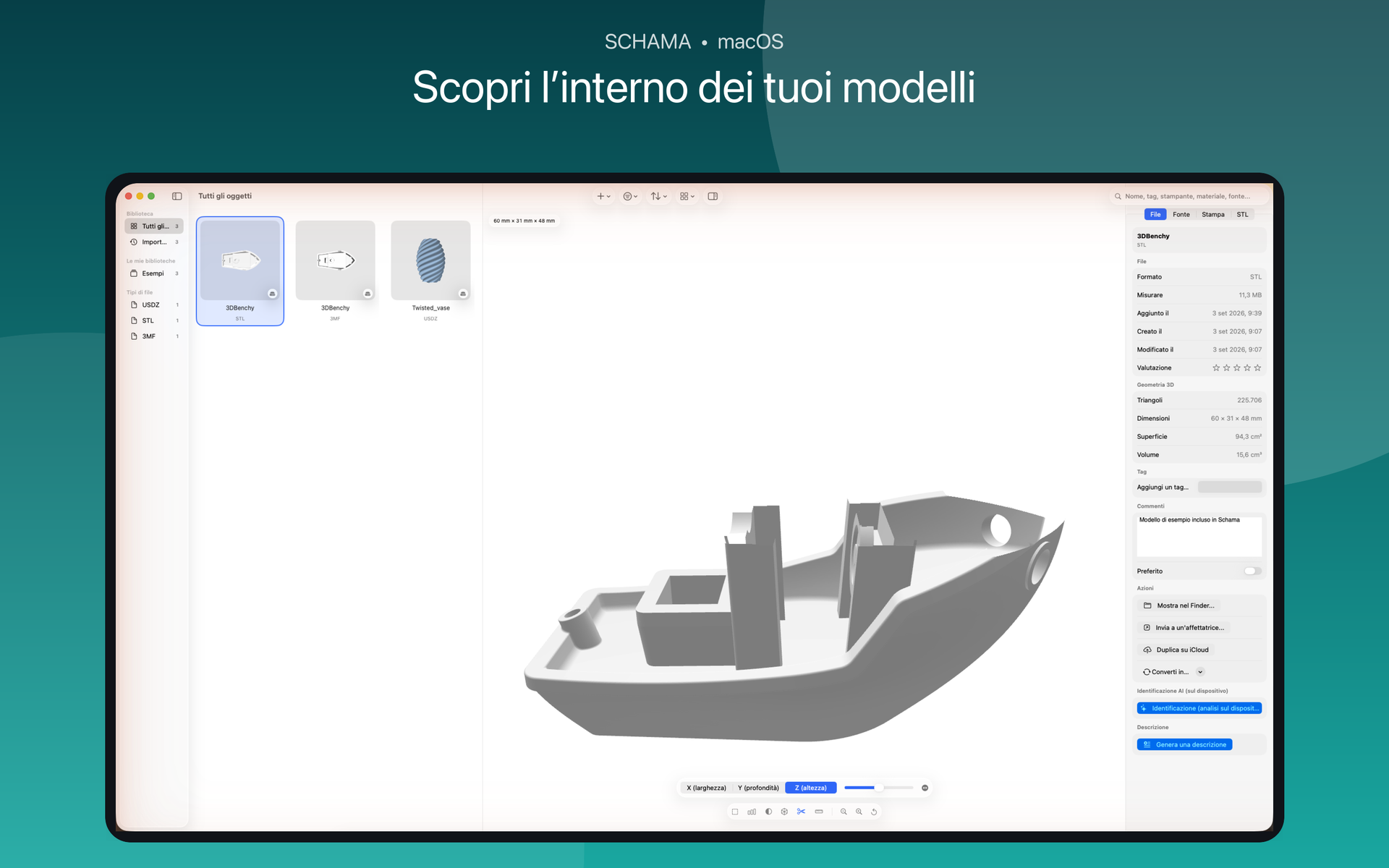Reset the 3D view rotation
This screenshot has width=1389, height=868.
click(x=874, y=812)
